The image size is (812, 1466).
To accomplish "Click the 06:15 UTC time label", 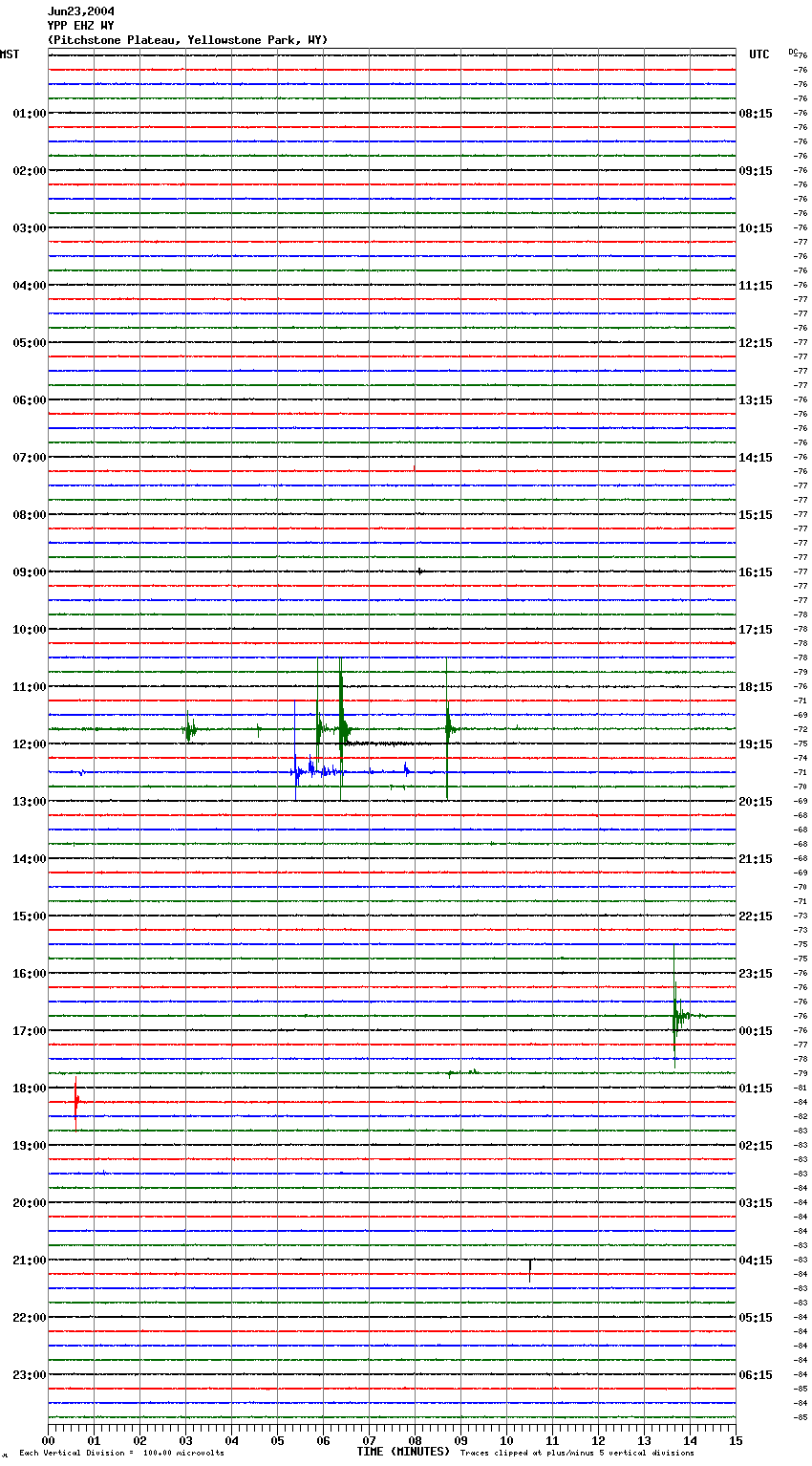I will tap(756, 1374).
